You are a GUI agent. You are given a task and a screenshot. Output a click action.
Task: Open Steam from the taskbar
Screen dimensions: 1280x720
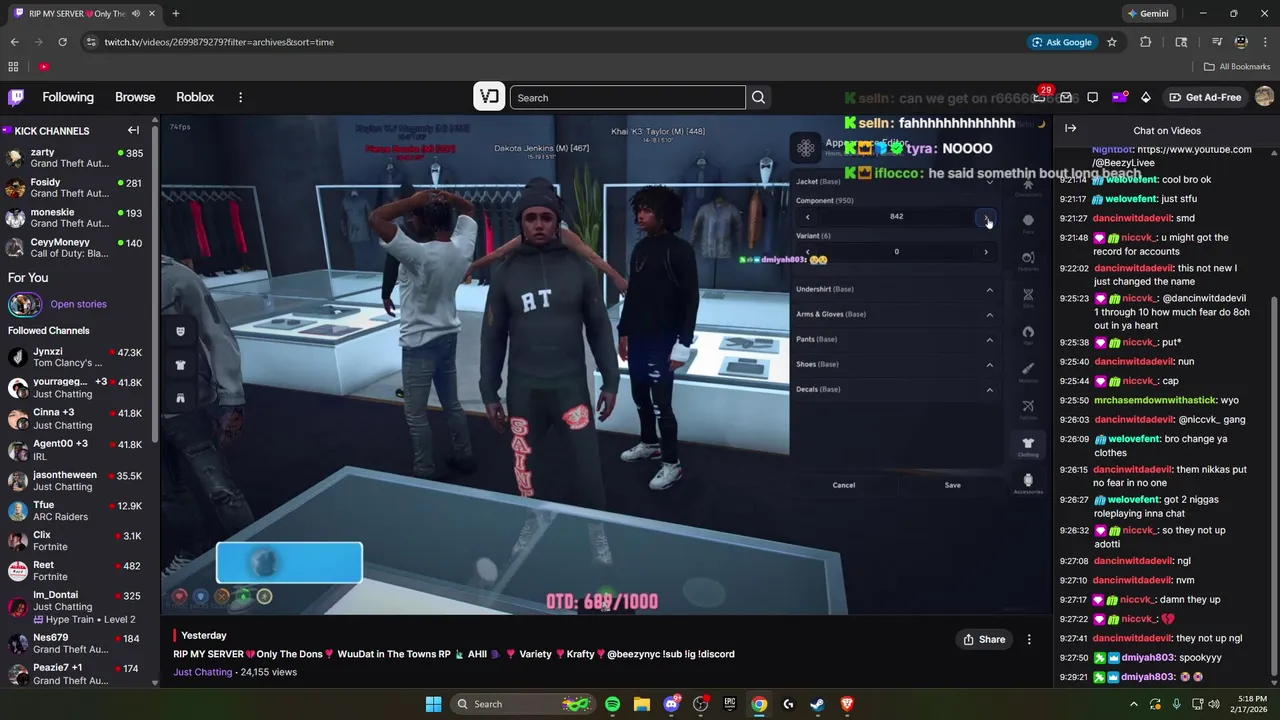(x=817, y=704)
